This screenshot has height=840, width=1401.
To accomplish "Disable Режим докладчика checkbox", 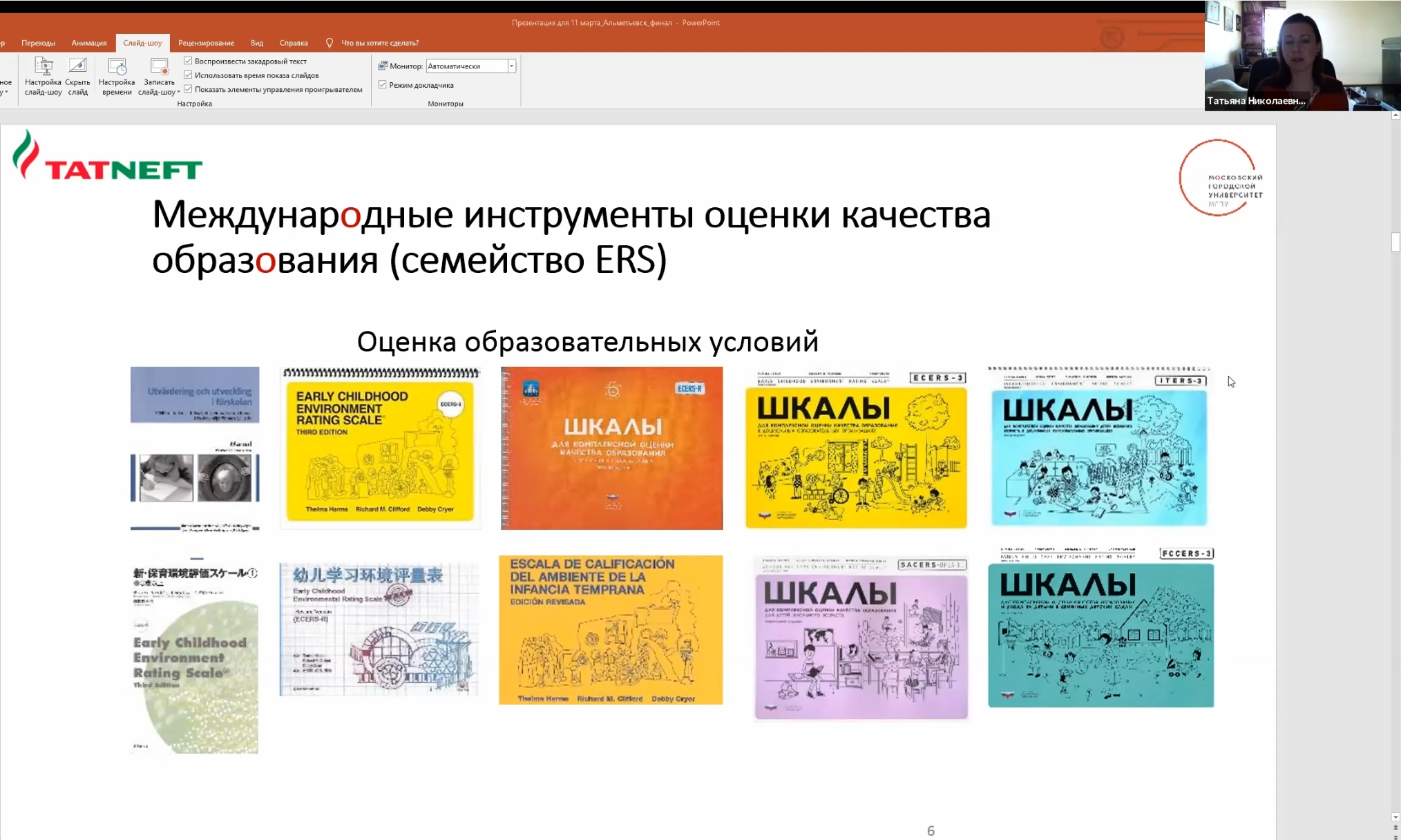I will pyautogui.click(x=382, y=85).
